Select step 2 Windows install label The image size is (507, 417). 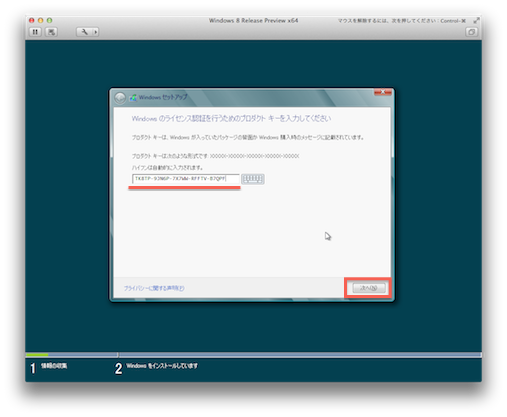point(162,366)
